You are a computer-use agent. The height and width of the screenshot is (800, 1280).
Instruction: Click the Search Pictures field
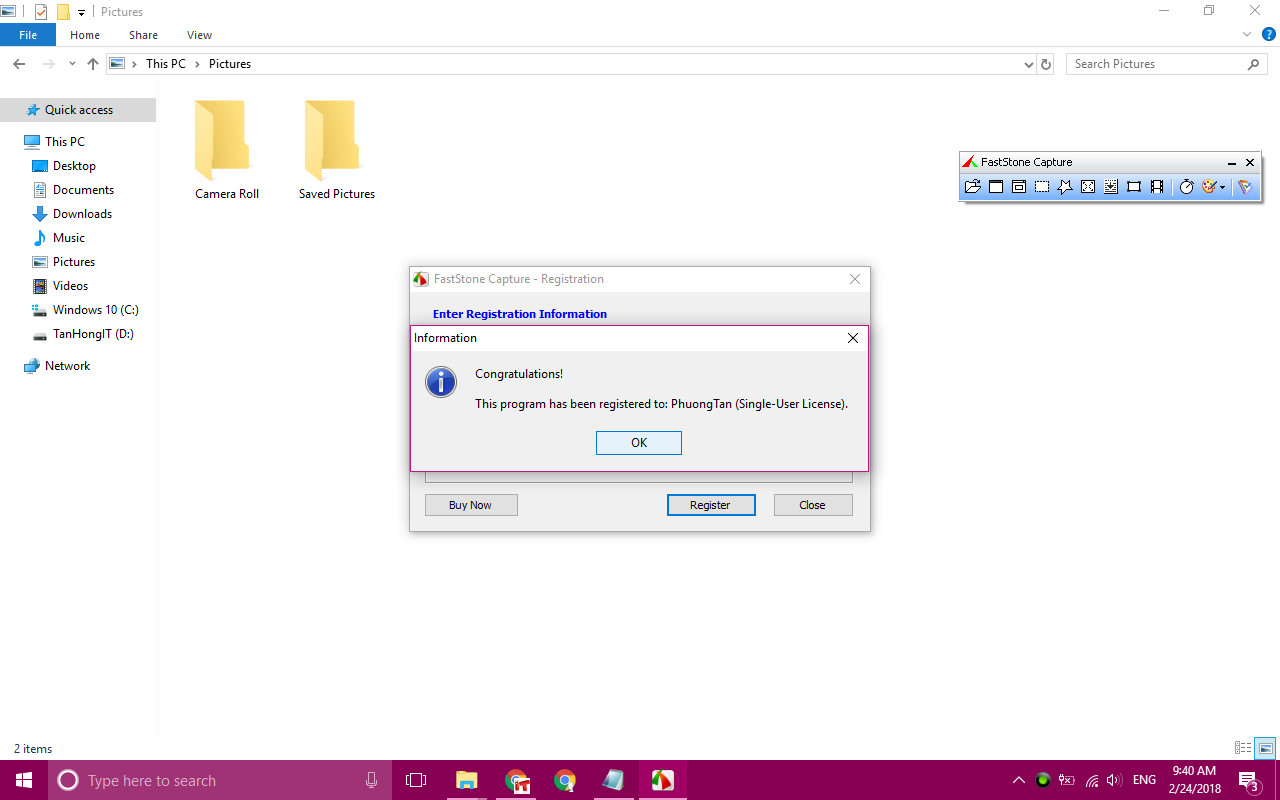pos(1166,64)
